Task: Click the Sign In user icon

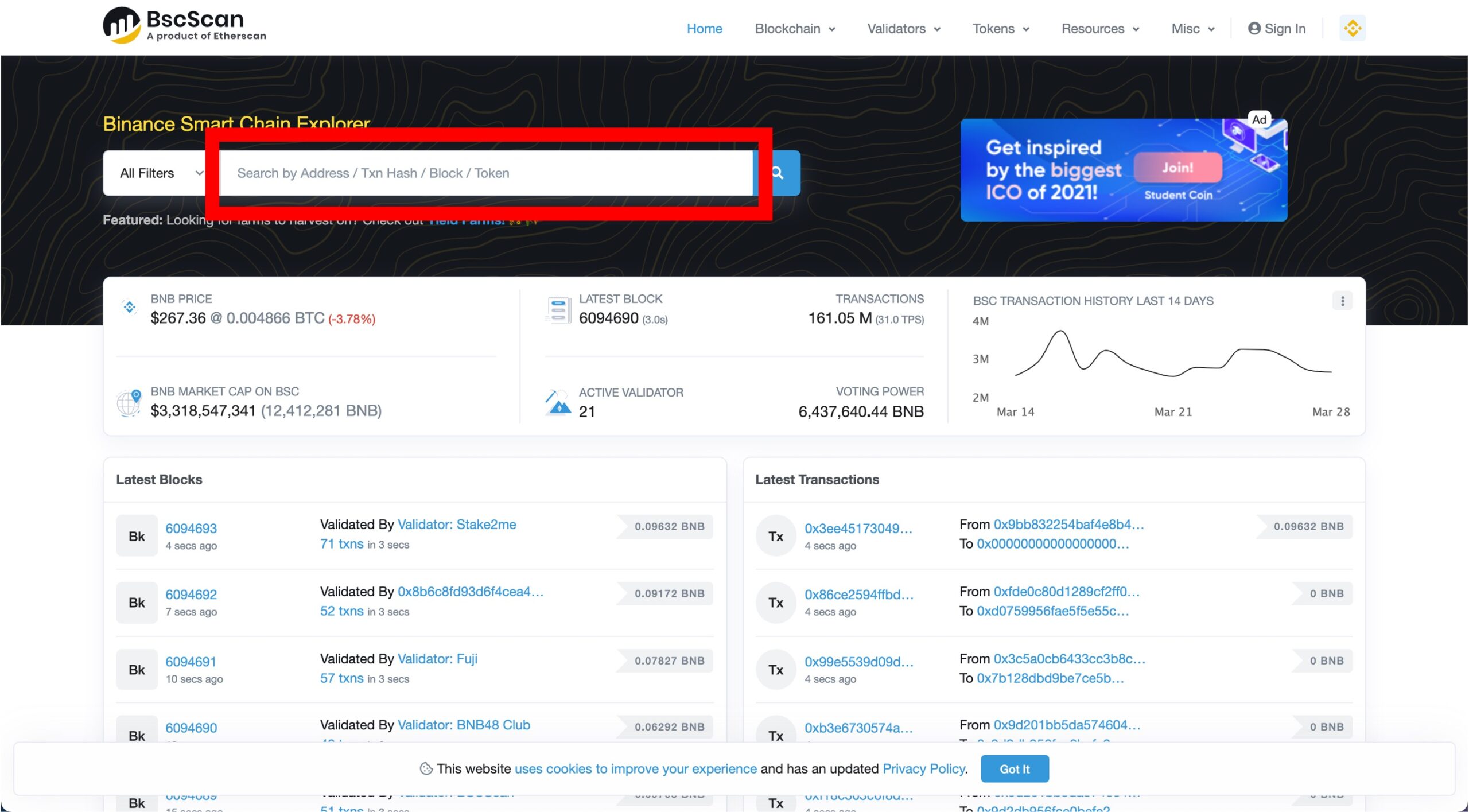Action: pyautogui.click(x=1254, y=28)
